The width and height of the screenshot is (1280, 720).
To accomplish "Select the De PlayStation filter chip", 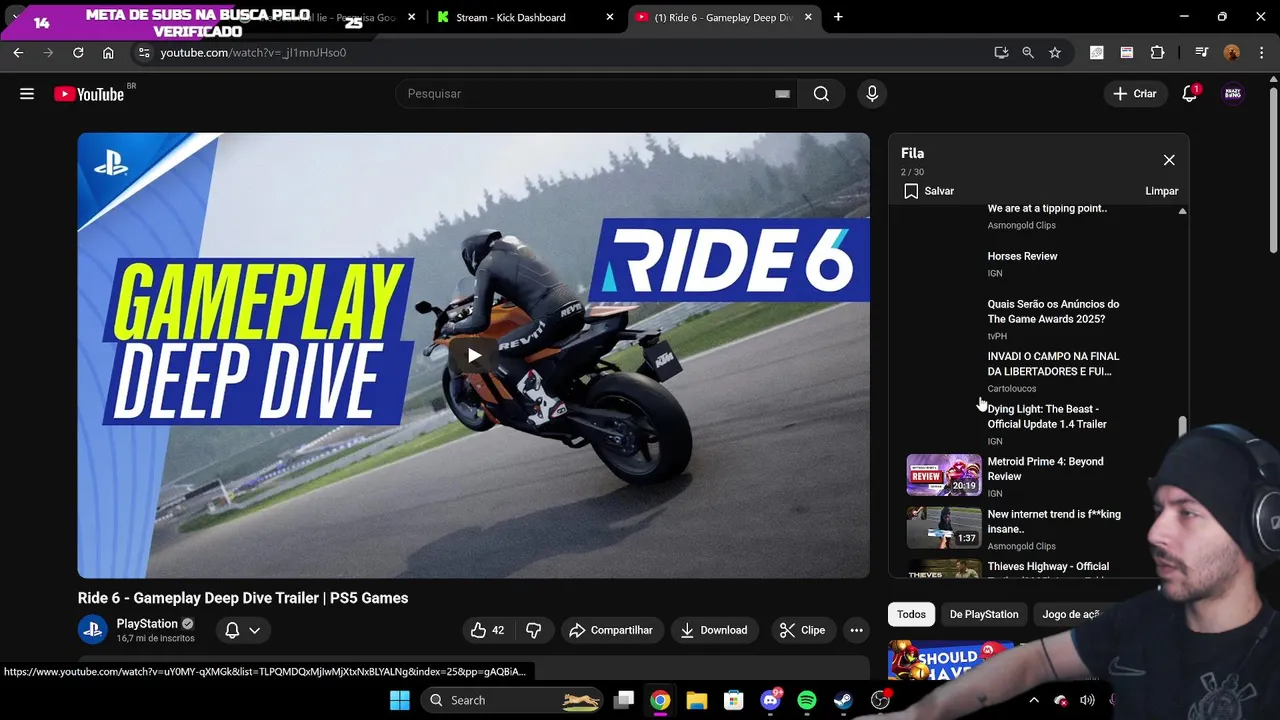I will click(984, 615).
